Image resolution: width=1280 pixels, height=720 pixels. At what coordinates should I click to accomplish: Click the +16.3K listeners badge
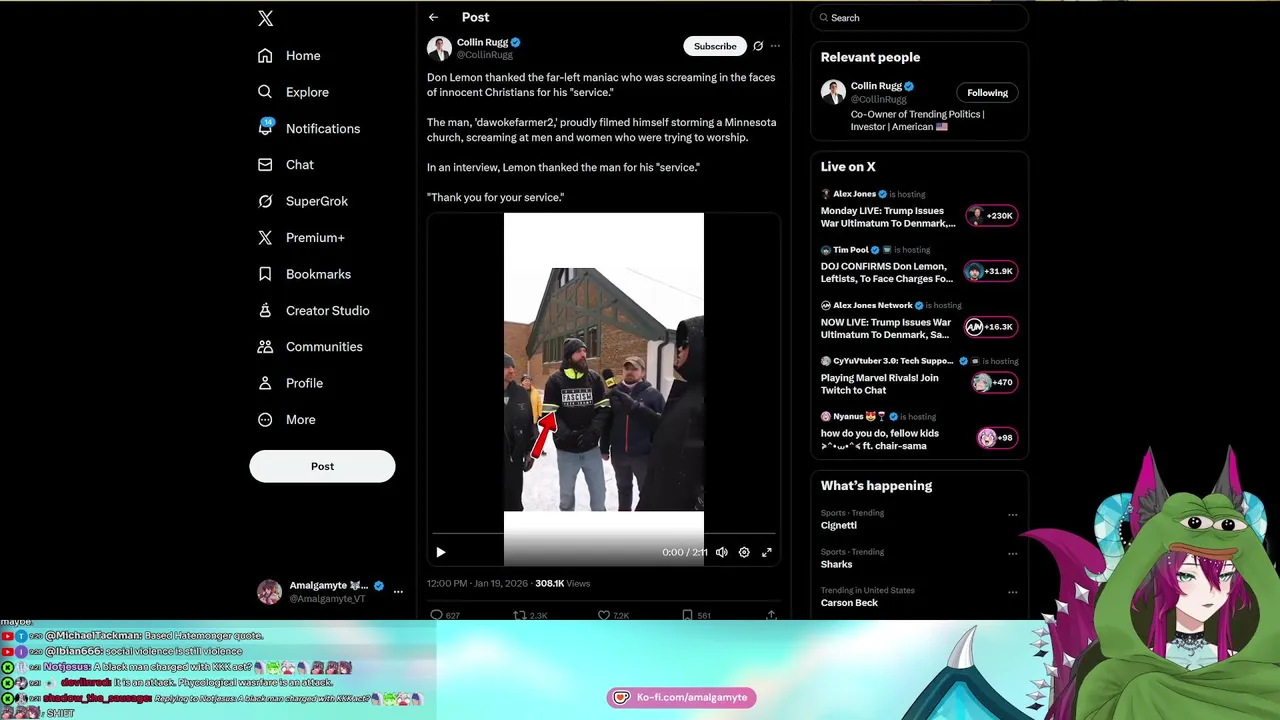click(x=991, y=327)
